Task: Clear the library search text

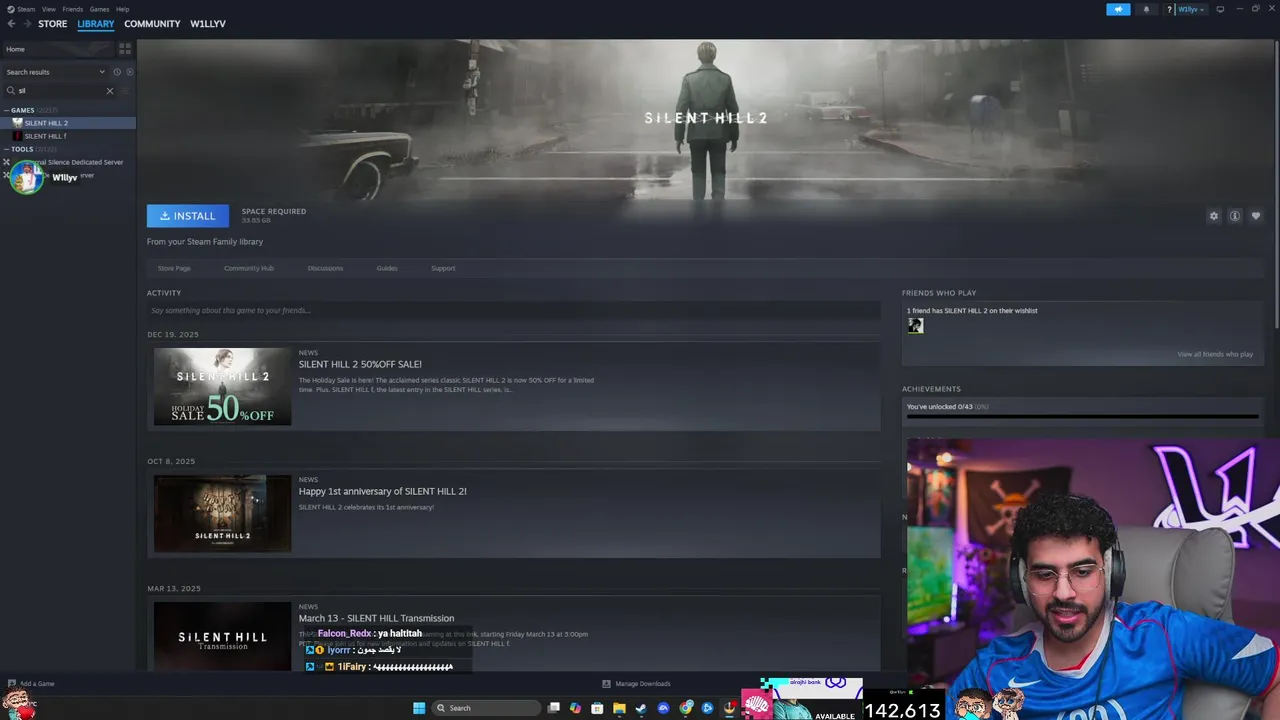Action: (110, 91)
